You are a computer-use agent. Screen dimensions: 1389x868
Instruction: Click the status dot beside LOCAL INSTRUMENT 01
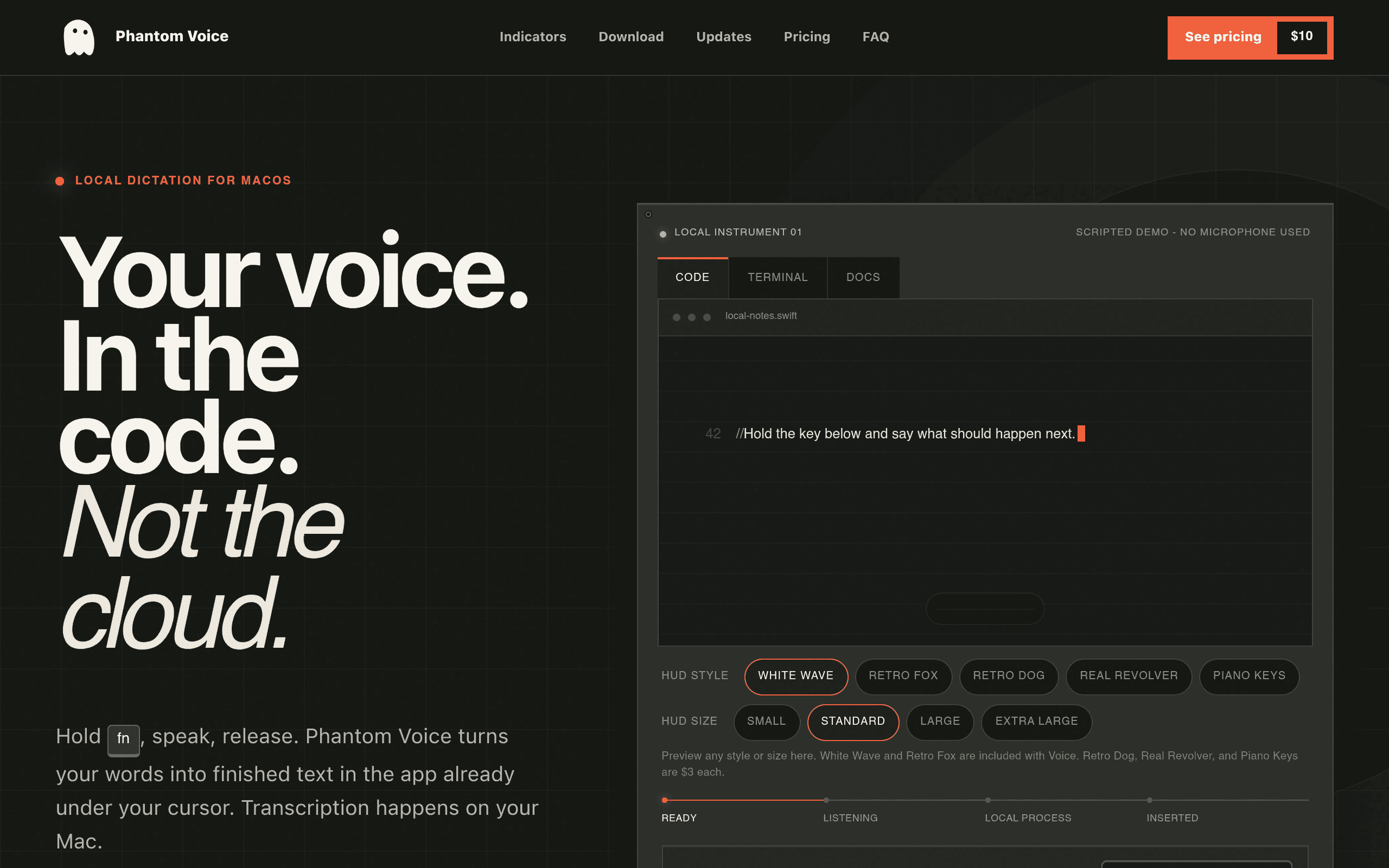pyautogui.click(x=663, y=234)
